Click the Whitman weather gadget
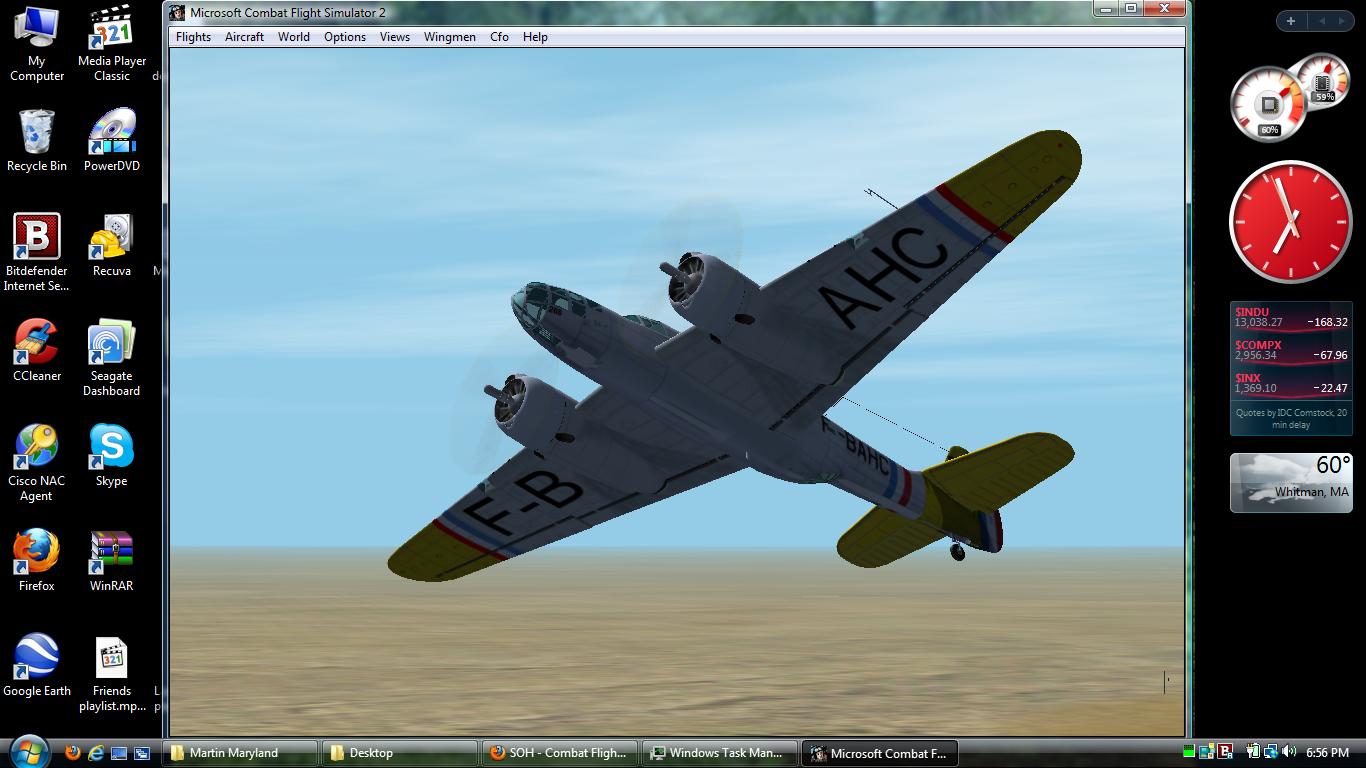 pos(1290,482)
